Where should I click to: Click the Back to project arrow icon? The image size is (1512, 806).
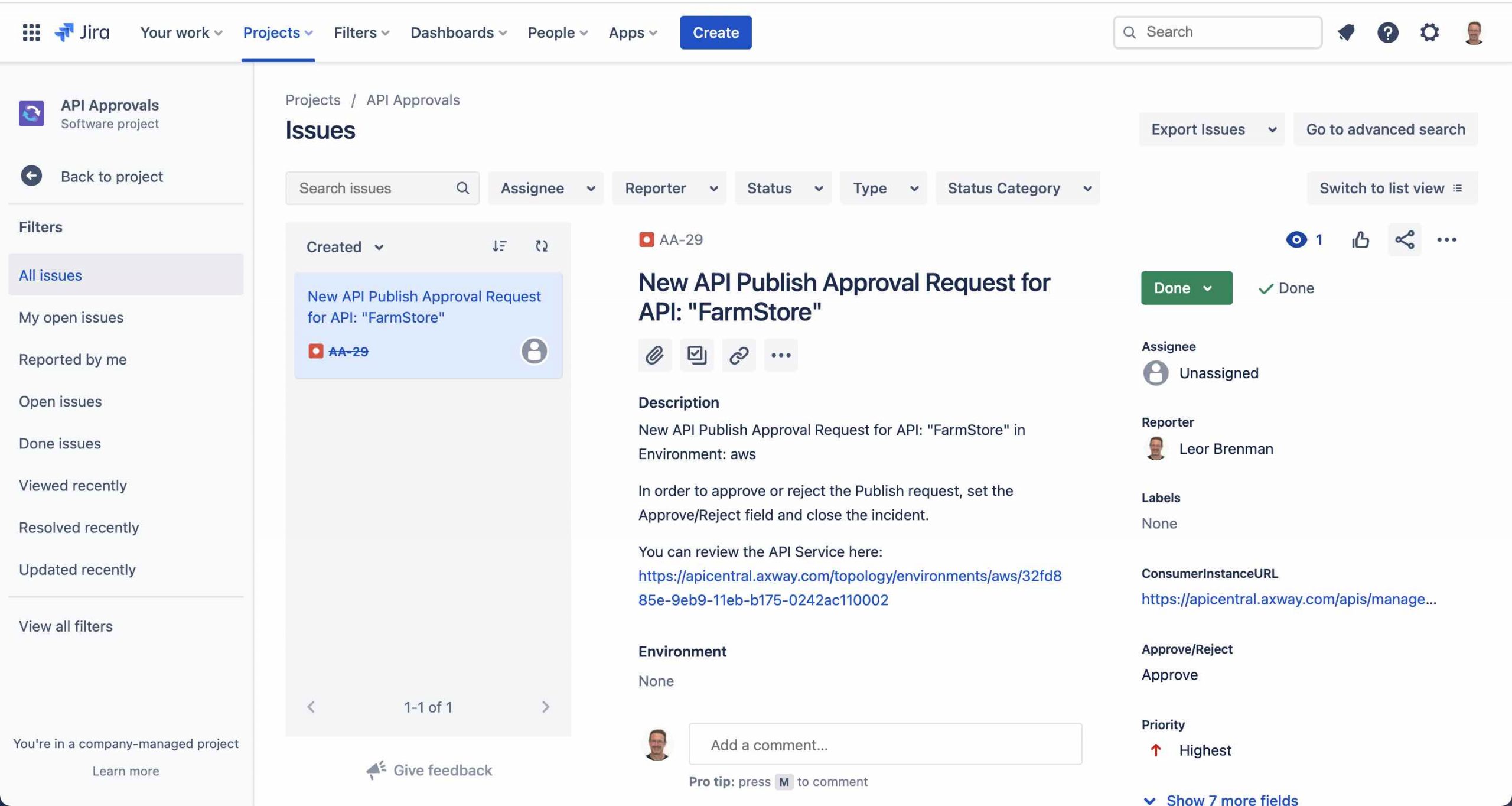pos(31,175)
